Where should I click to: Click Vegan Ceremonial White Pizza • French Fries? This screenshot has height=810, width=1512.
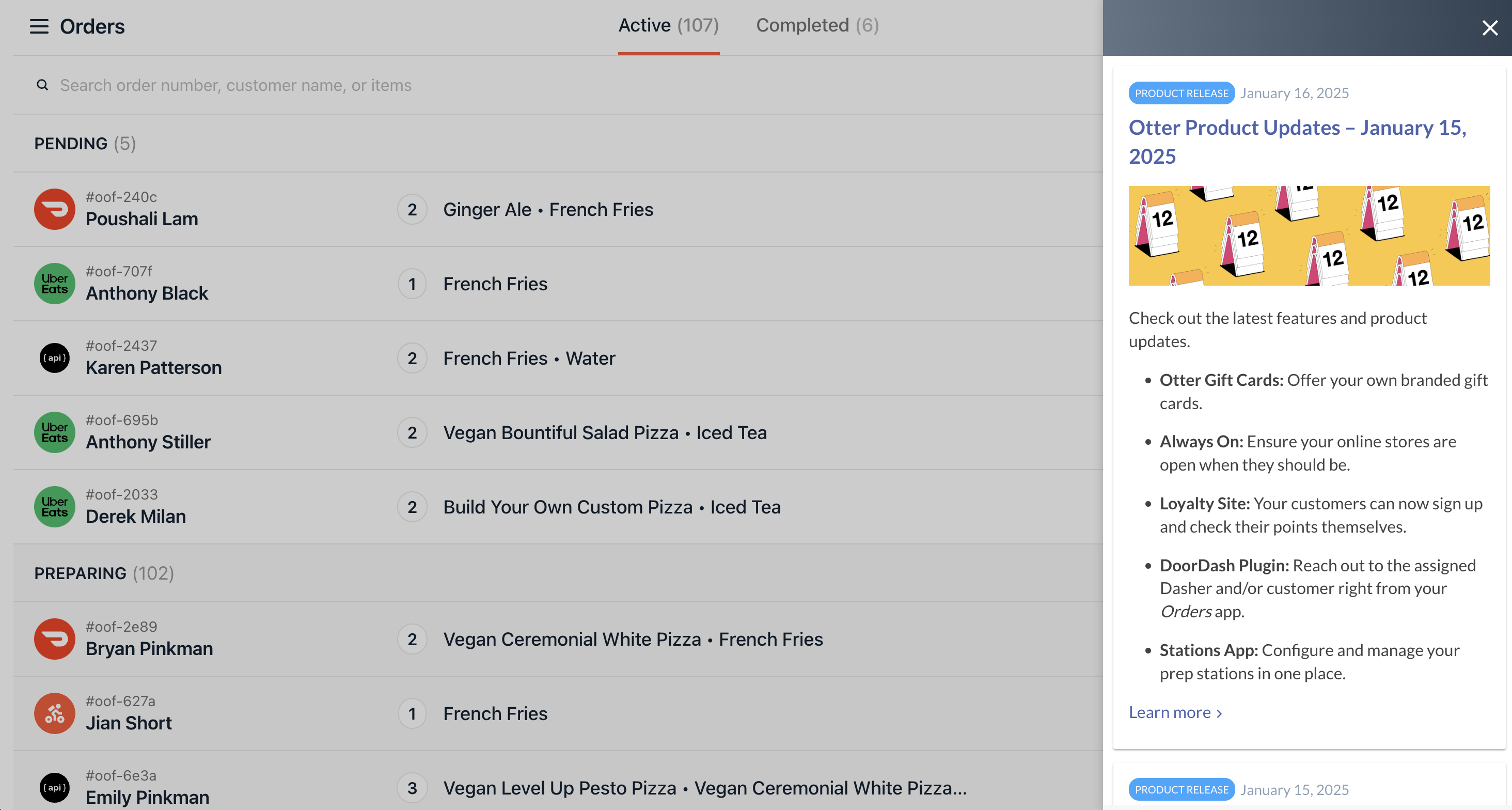(x=633, y=640)
